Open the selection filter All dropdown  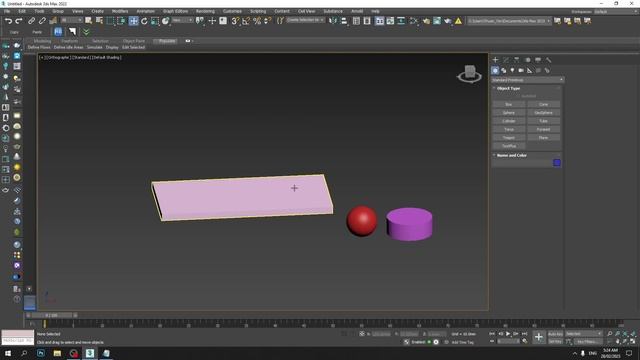coord(71,20)
